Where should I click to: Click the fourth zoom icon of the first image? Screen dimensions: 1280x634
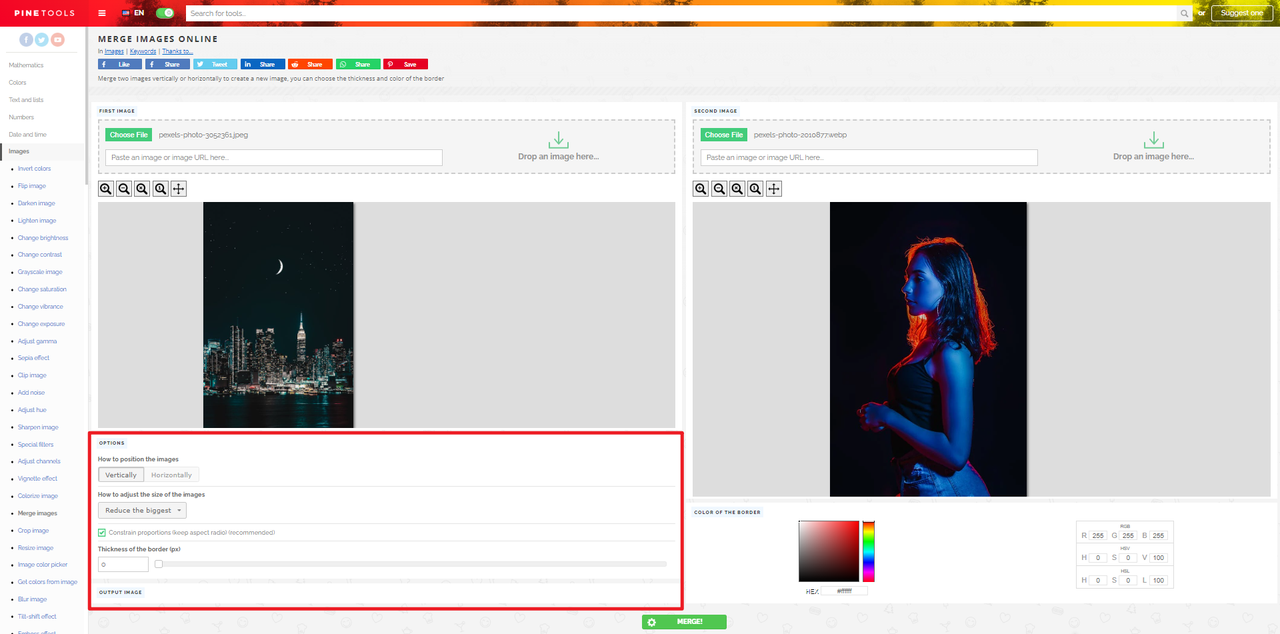[160, 189]
